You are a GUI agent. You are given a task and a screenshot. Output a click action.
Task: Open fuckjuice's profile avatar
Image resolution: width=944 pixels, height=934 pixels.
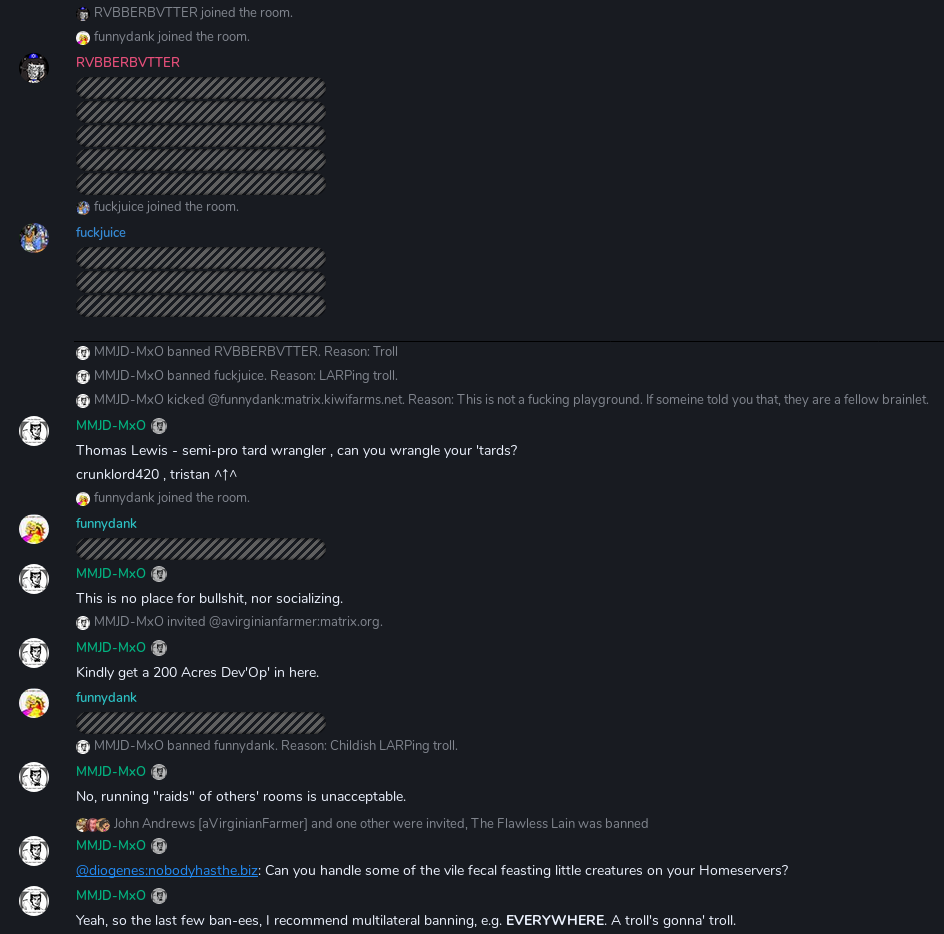pyautogui.click(x=34, y=238)
